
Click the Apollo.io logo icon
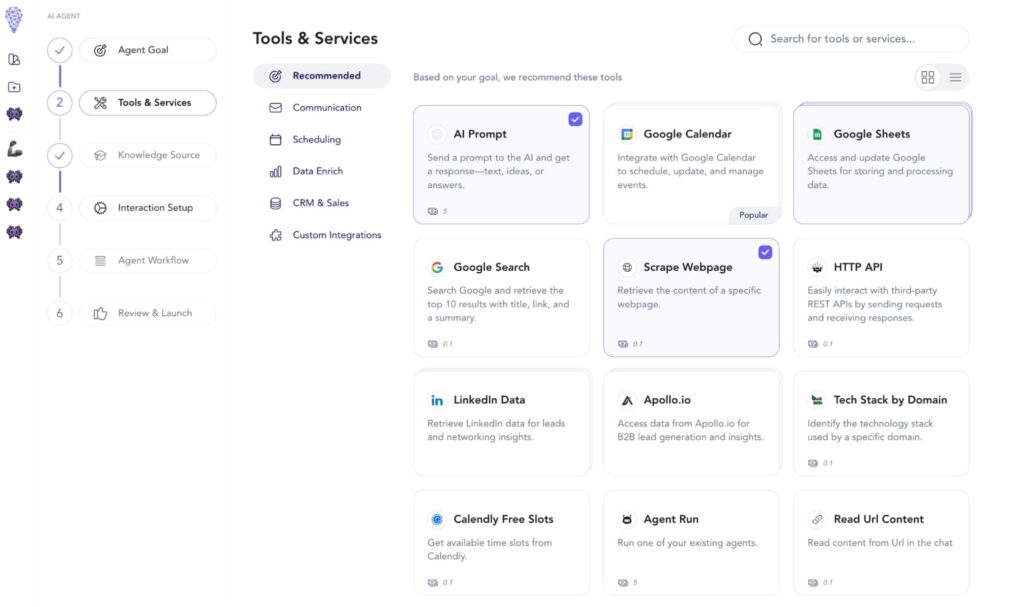627,400
